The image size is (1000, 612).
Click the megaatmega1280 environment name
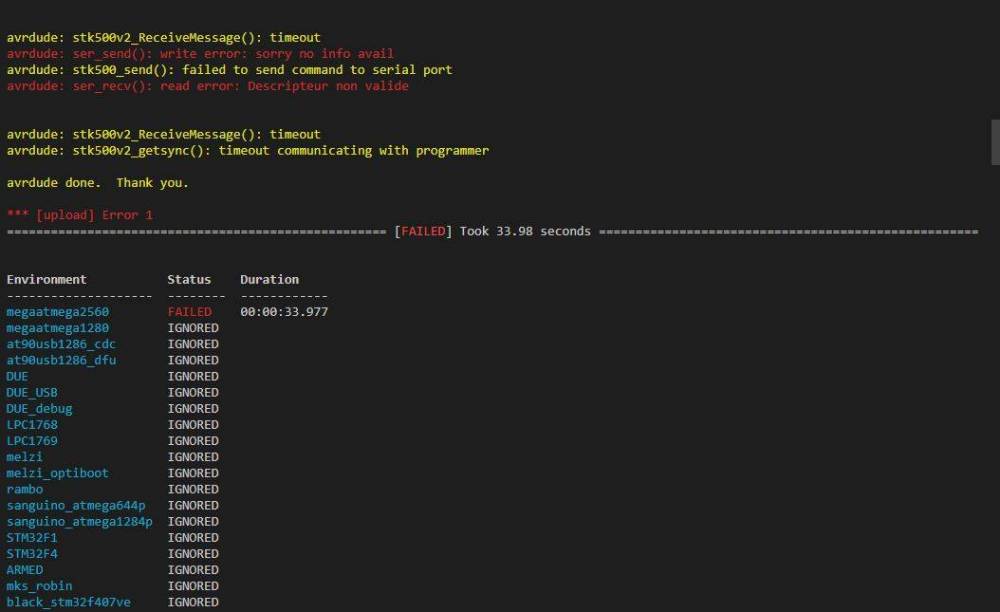point(58,328)
